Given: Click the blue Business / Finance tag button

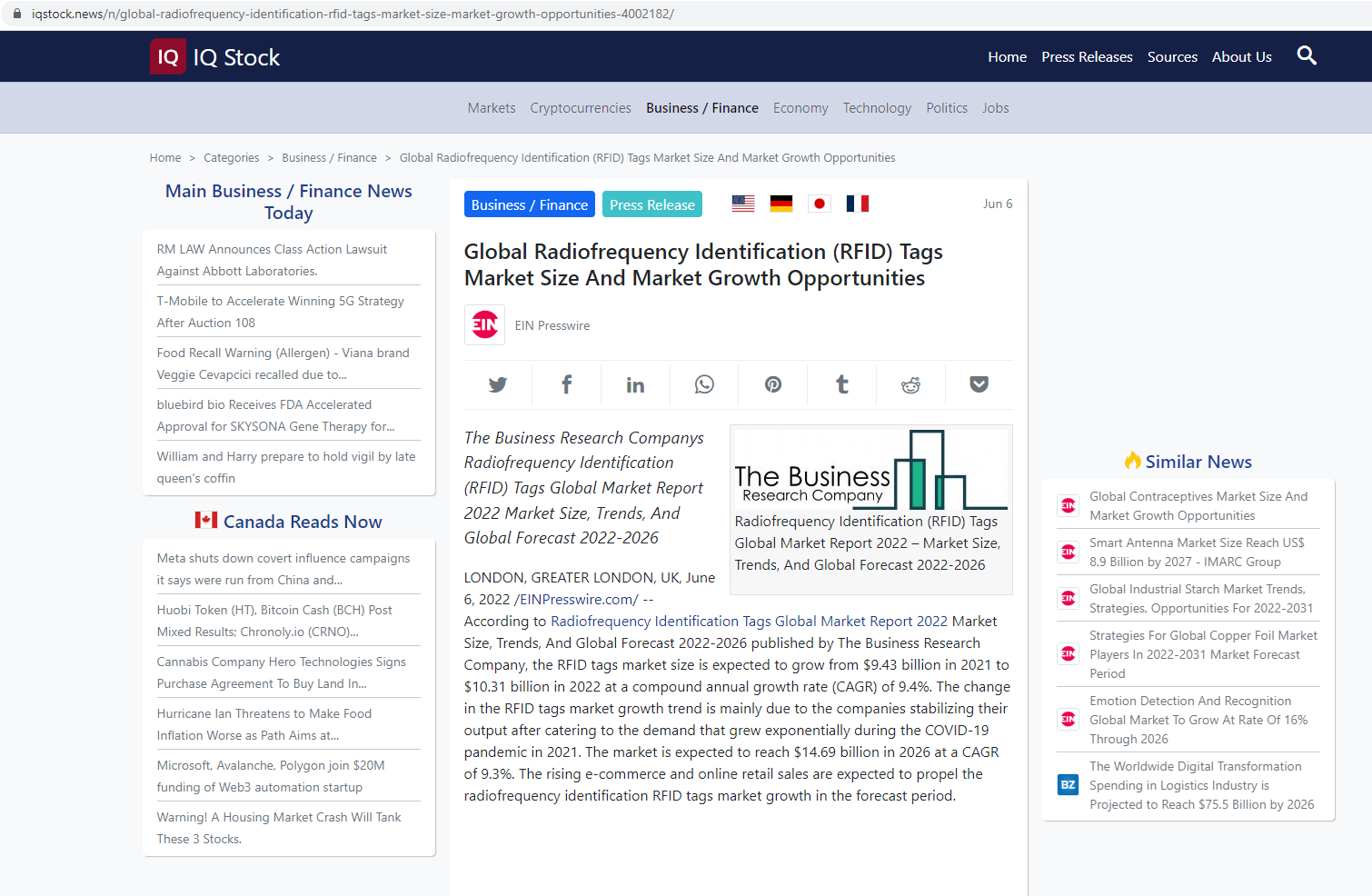Looking at the screenshot, I should (x=530, y=204).
